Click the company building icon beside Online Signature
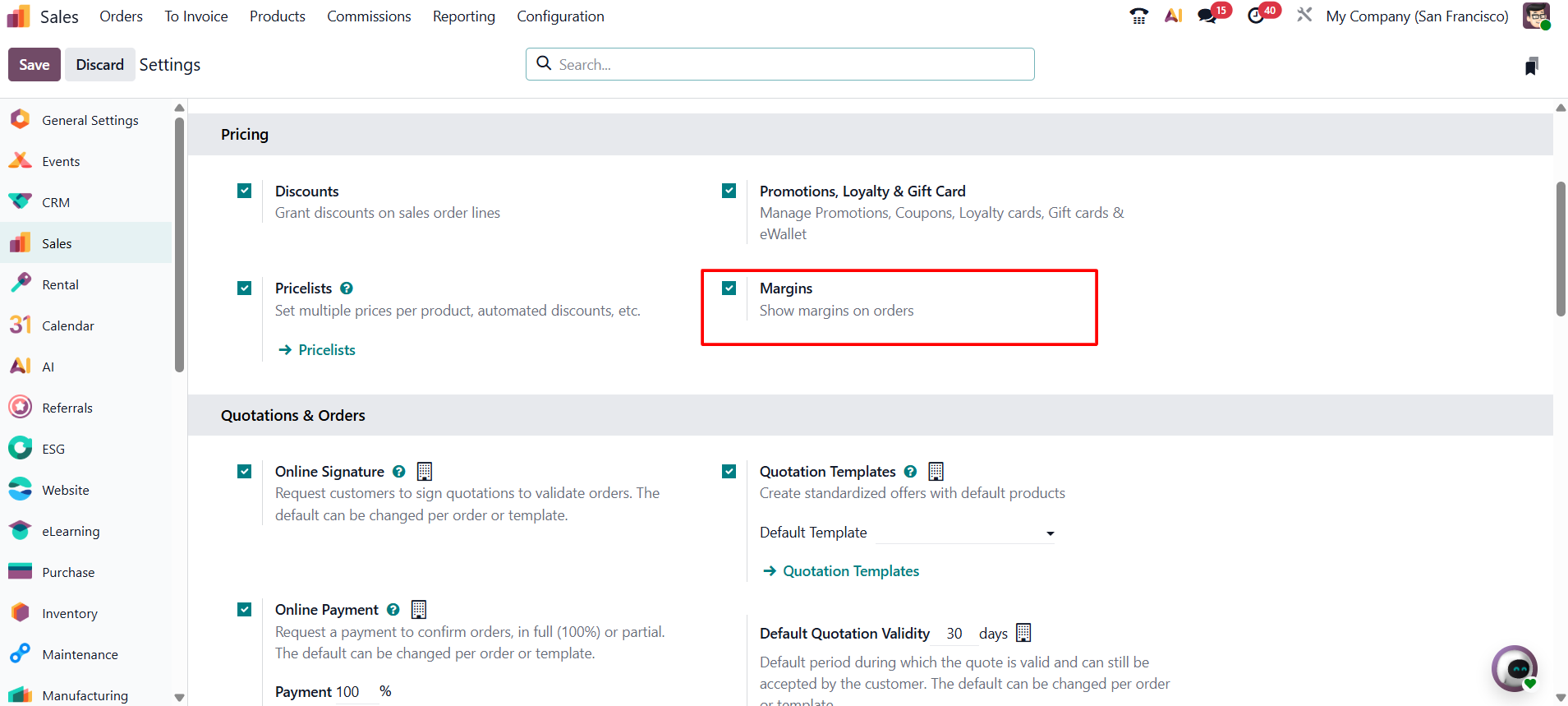Screen dimensions: 1568x706 (425, 471)
